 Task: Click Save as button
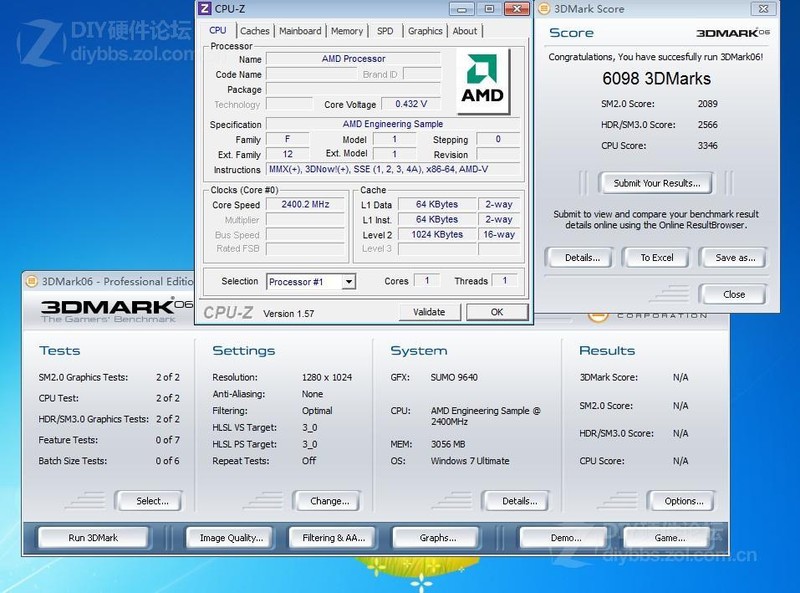[x=735, y=258]
